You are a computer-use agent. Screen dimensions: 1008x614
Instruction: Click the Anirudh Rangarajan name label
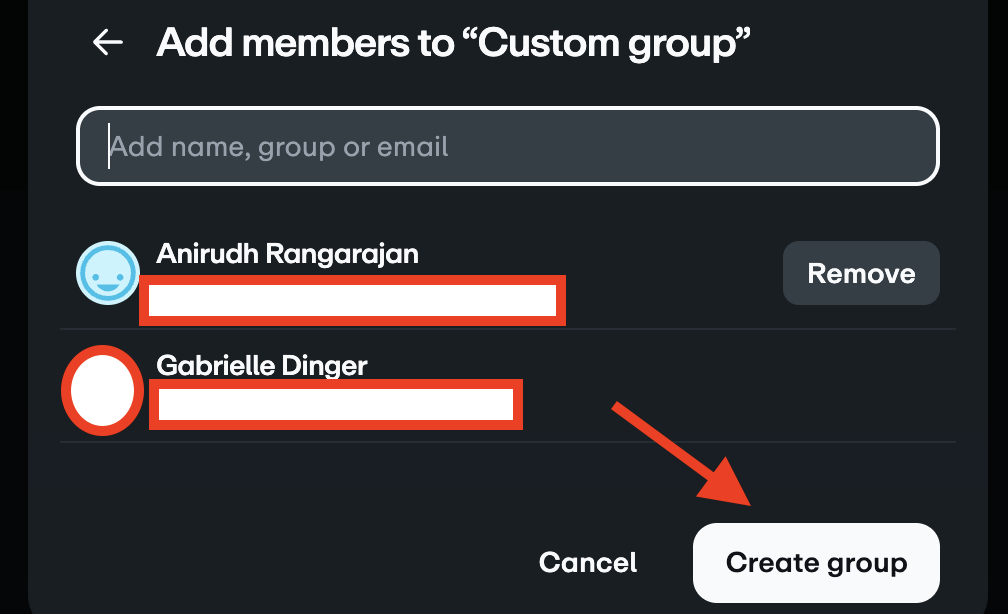287,254
